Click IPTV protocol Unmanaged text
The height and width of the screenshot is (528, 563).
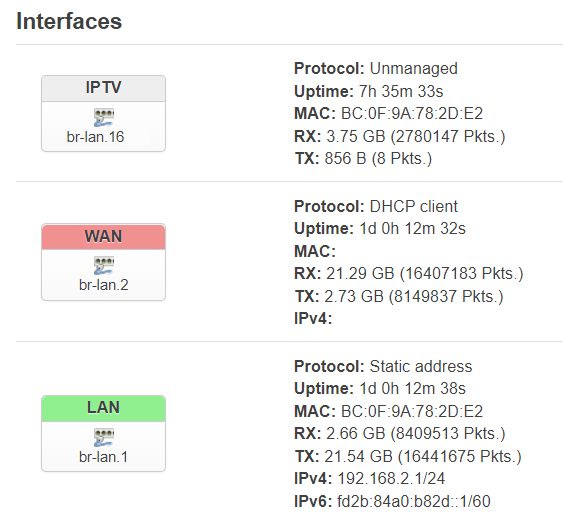414,69
